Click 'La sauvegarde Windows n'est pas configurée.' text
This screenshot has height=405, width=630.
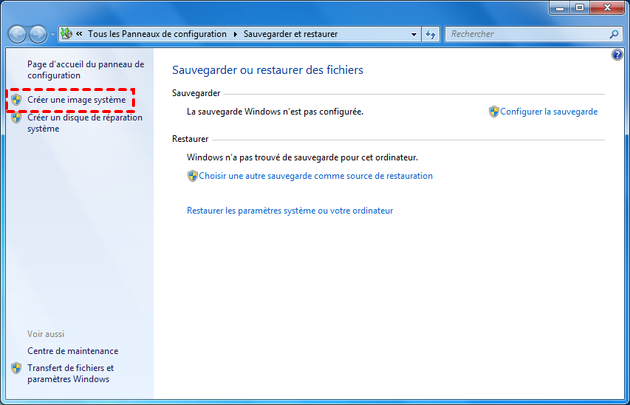tap(275, 112)
